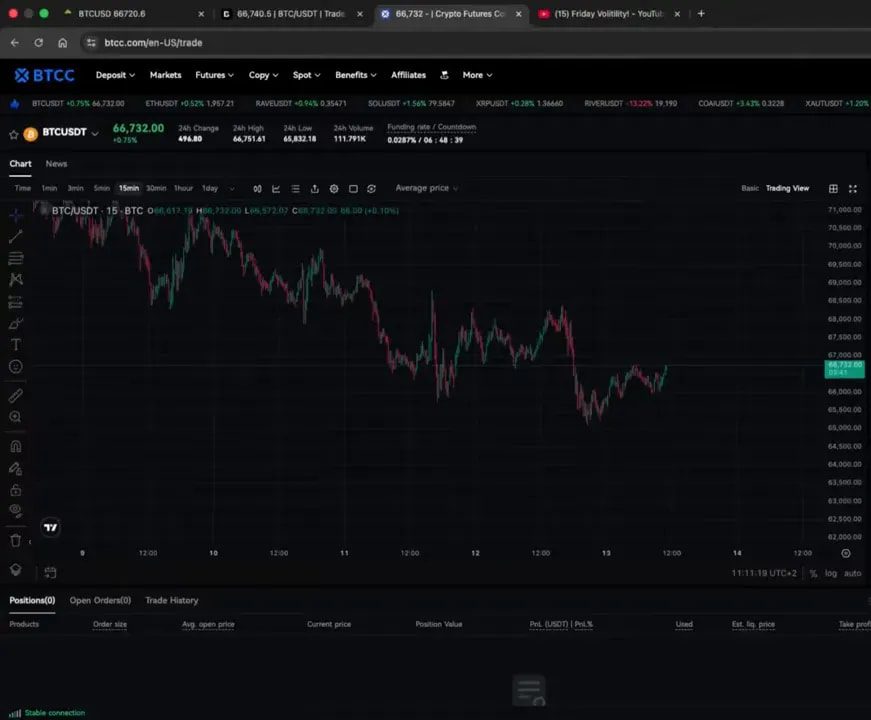Click the fullscreen rectangle chart icon
The height and width of the screenshot is (720, 871).
pyautogui.click(x=353, y=188)
